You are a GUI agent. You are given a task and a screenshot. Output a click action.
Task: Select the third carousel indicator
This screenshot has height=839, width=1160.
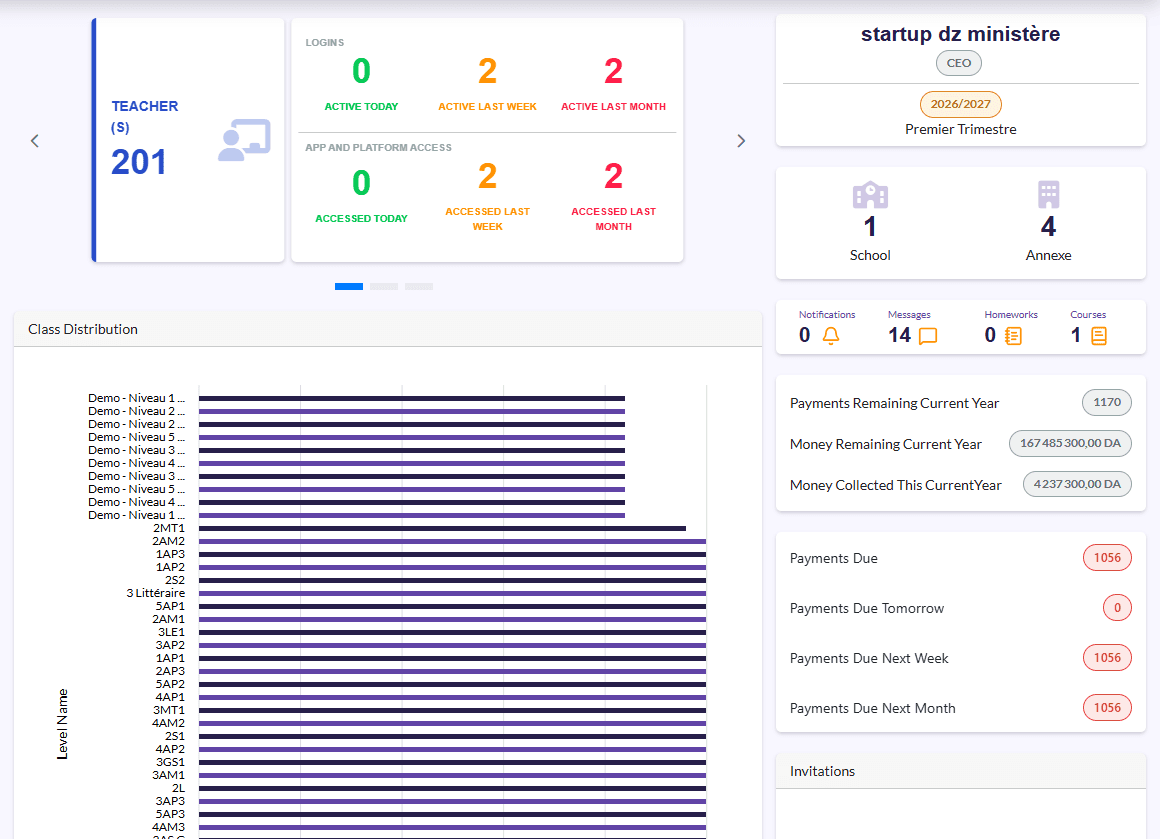point(419,286)
